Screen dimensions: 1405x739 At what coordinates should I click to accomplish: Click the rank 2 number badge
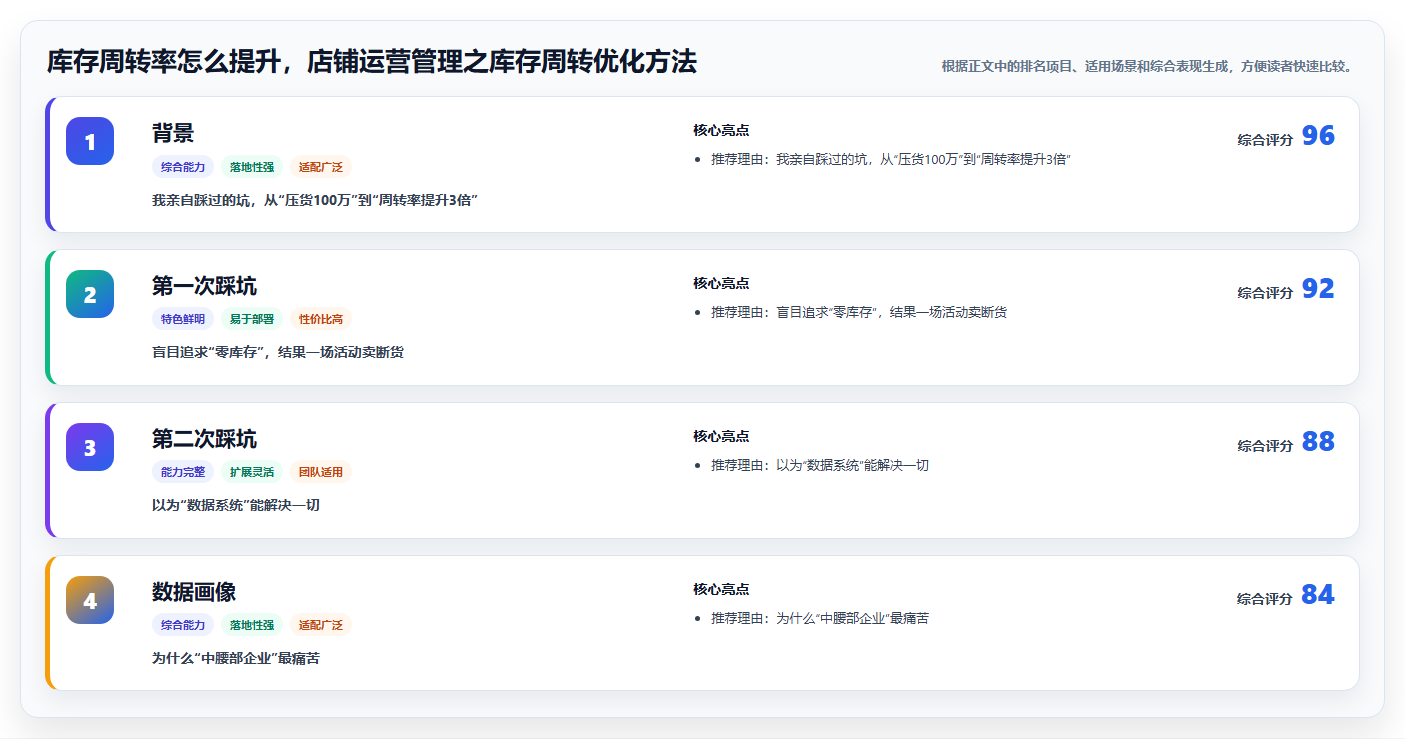(x=90, y=294)
